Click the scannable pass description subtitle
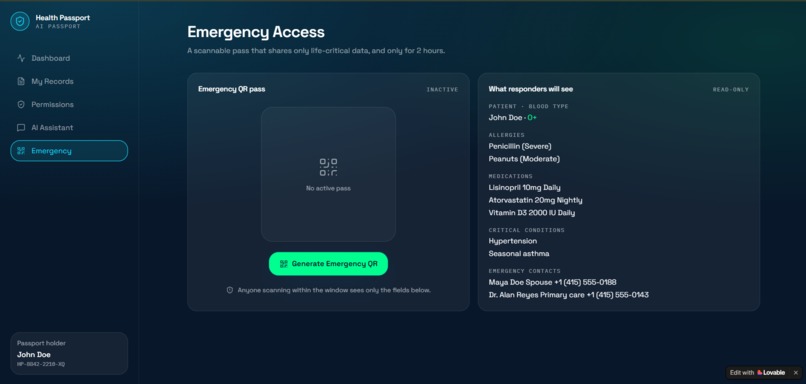806x384 pixels. pos(316,51)
